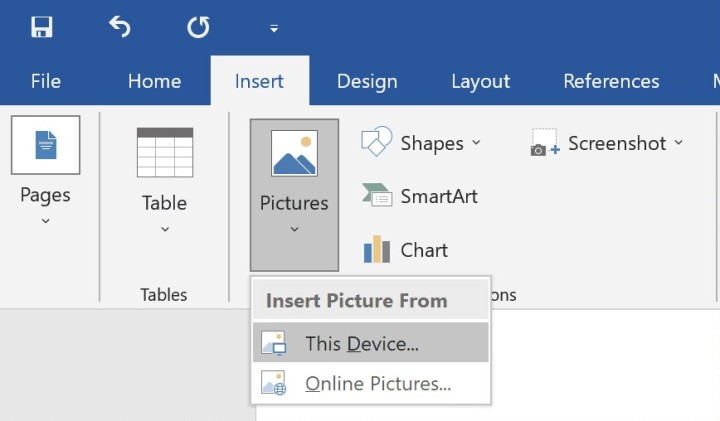Open the Screenshot dropdown arrow
The width and height of the screenshot is (720, 421).
point(679,143)
